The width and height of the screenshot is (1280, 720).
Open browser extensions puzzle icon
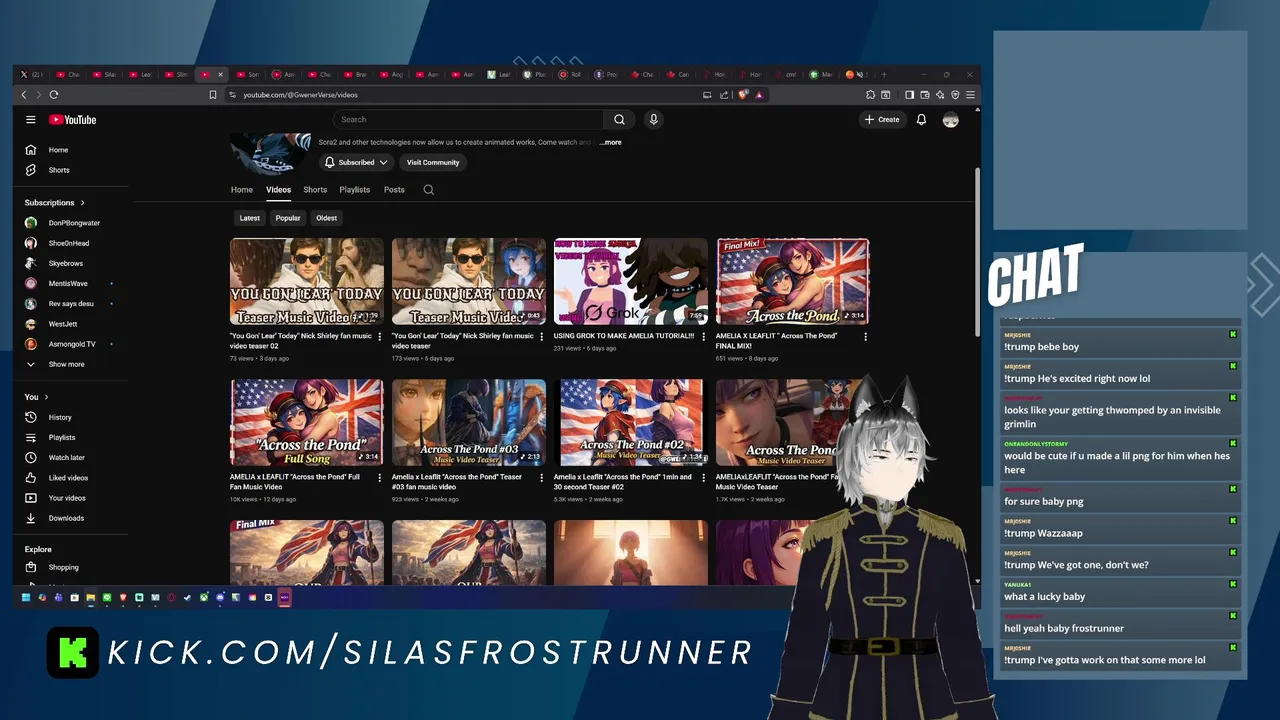(870, 95)
